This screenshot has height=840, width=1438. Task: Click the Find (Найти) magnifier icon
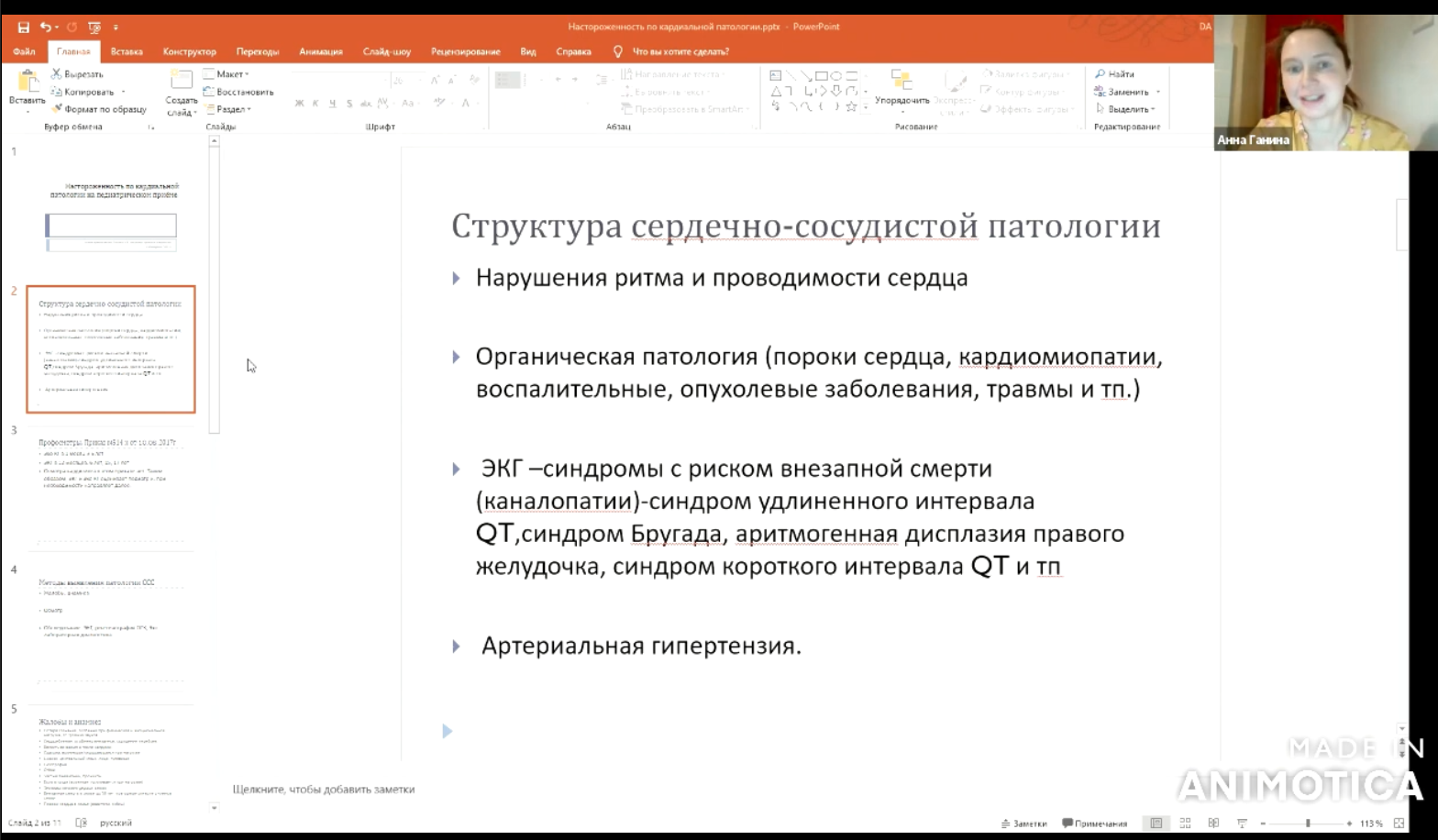click(x=1101, y=74)
